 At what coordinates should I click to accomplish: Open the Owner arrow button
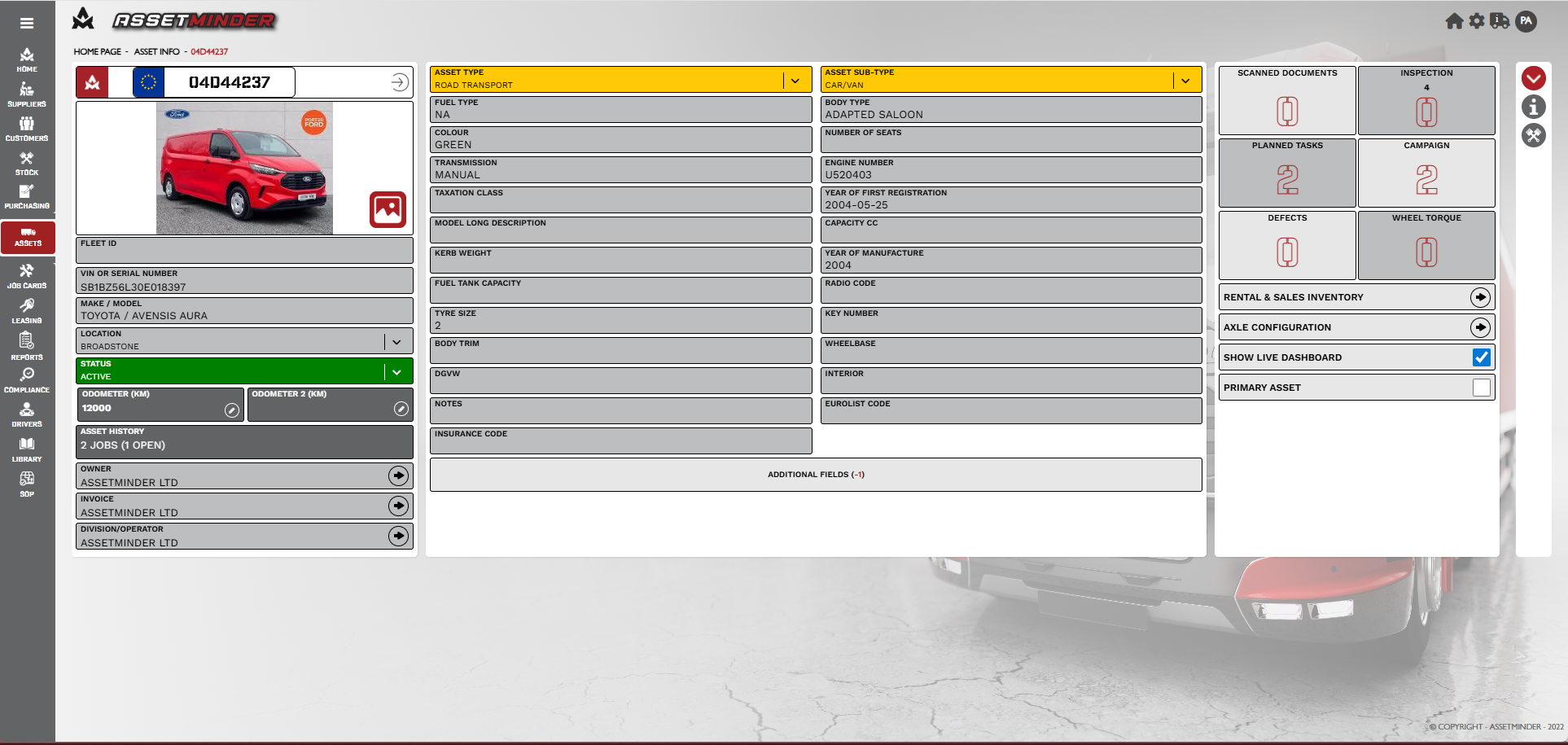[x=398, y=475]
